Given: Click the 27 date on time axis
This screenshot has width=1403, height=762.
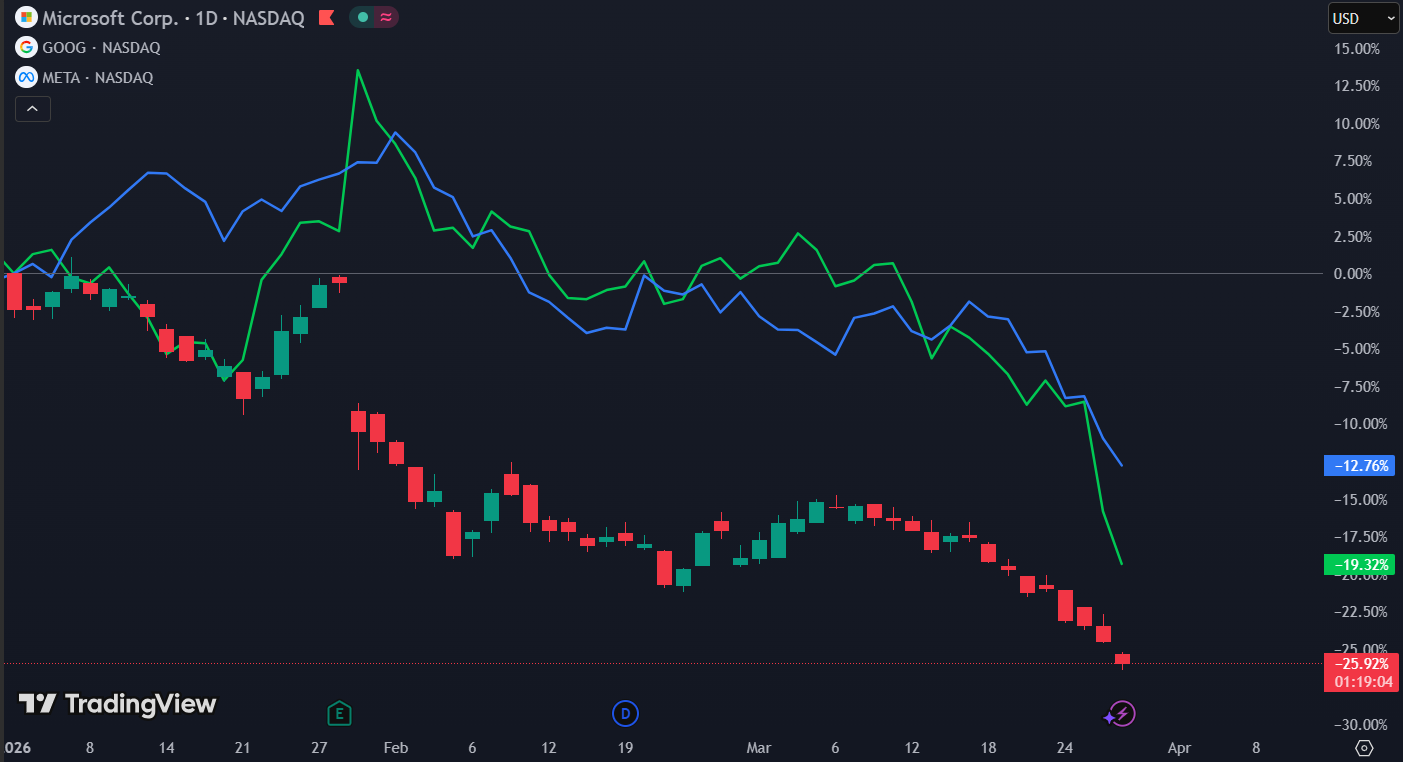Looking at the screenshot, I should click(x=320, y=747).
